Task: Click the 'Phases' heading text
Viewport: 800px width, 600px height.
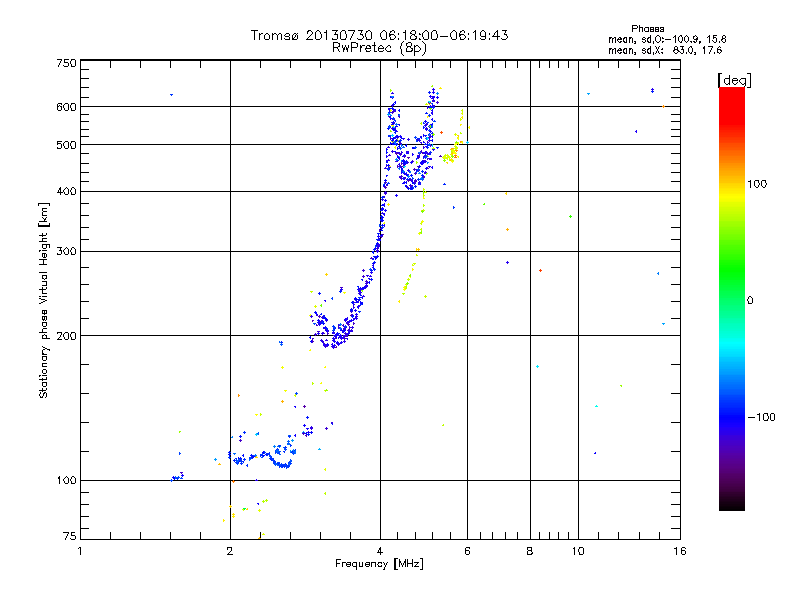Action: (x=647, y=29)
